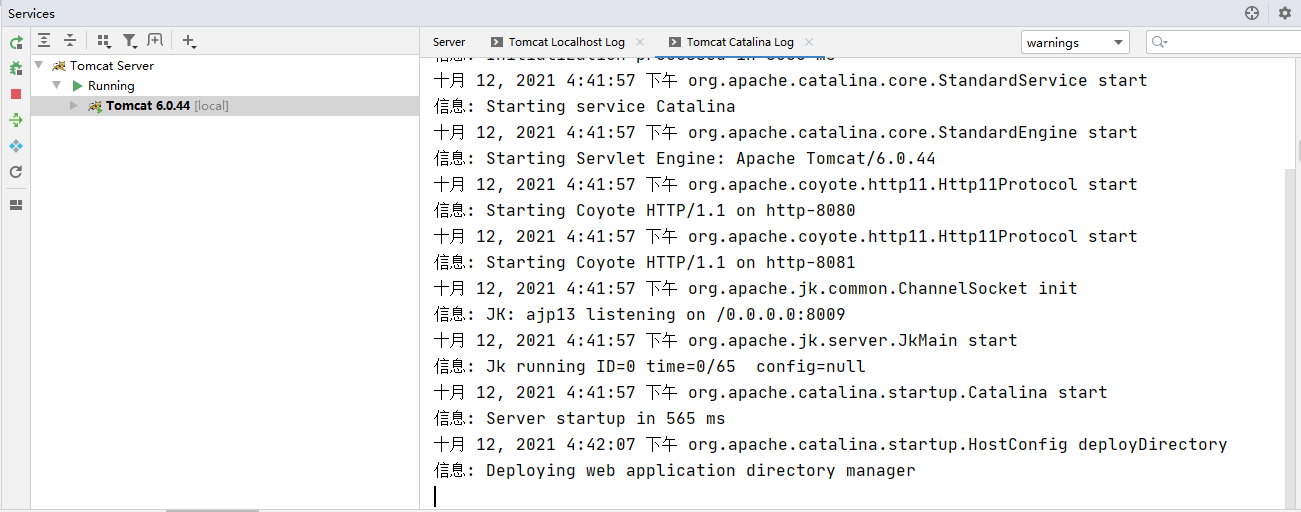
Task: Expand all services in the tree
Action: [44, 40]
